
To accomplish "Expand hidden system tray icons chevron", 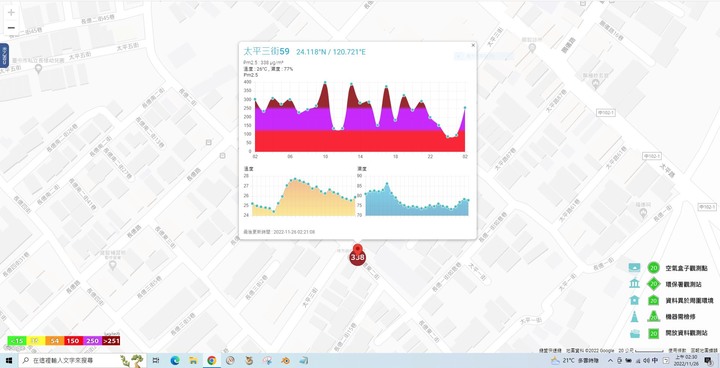I will click(x=610, y=361).
